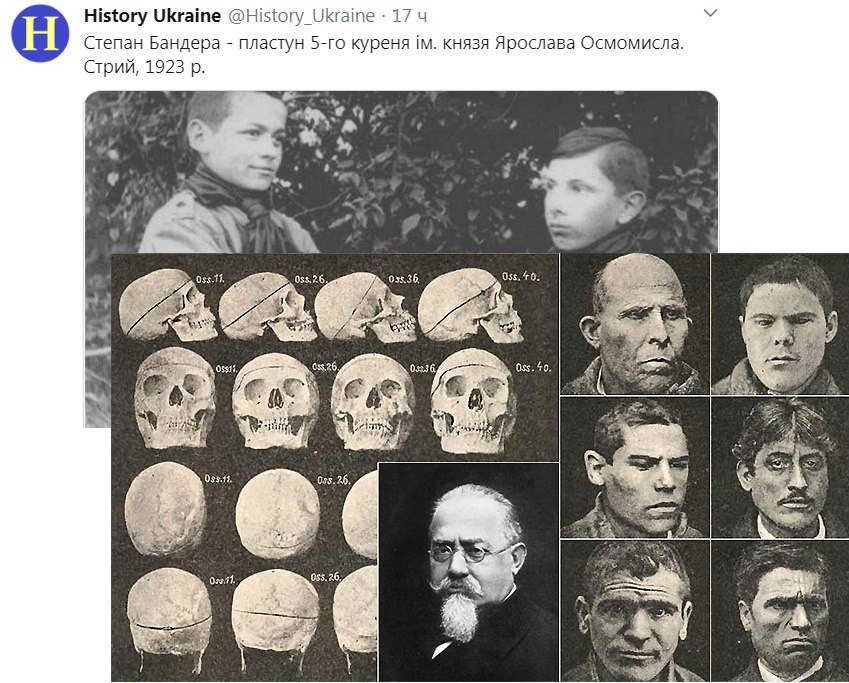Select the side-view skull labeled Oss.36

pos(365,307)
